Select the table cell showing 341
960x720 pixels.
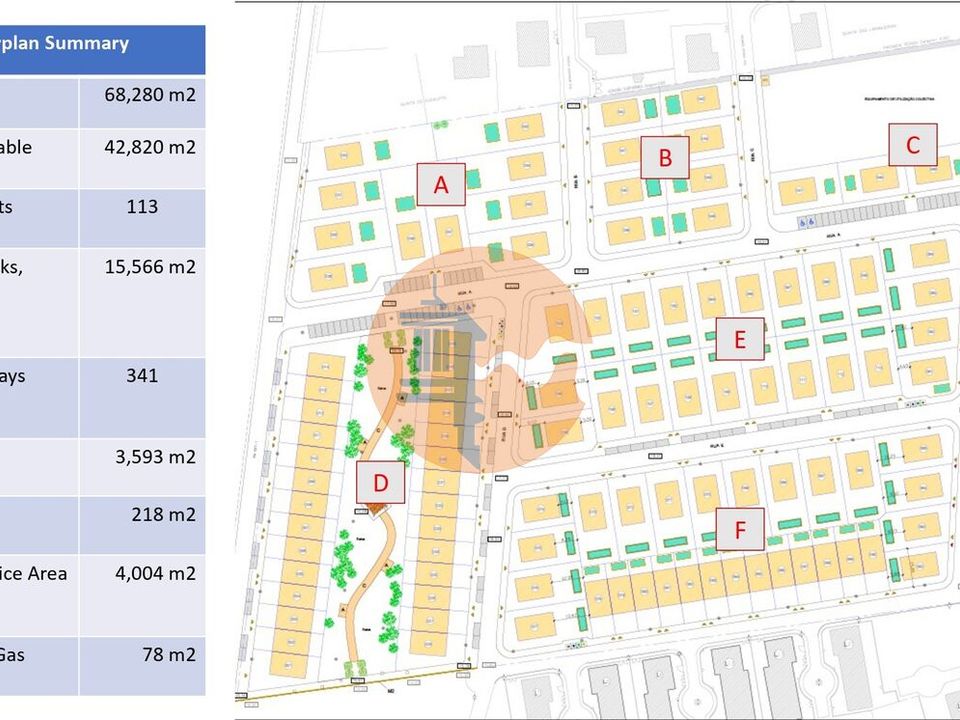click(142, 375)
